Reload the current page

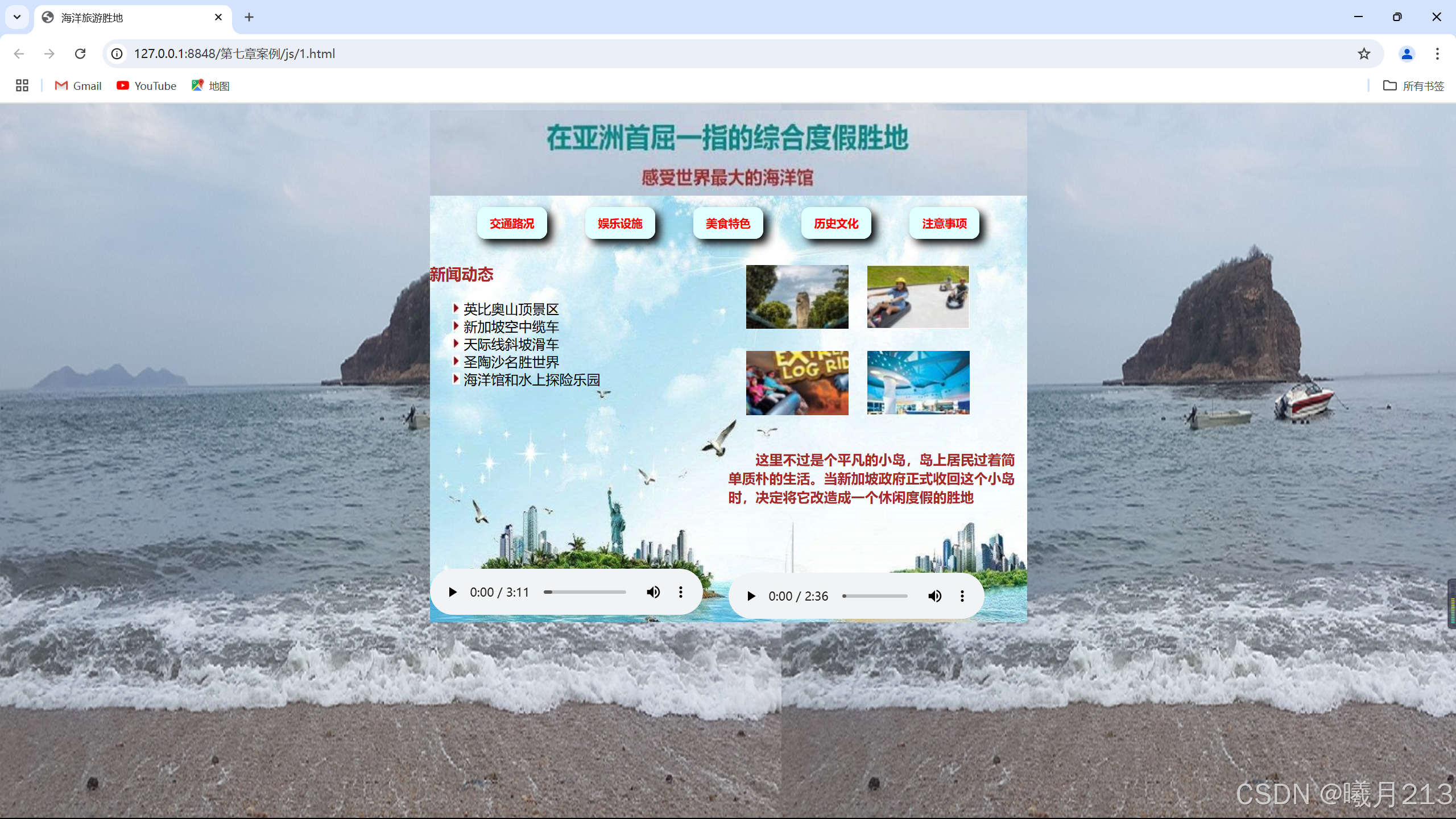(80, 53)
